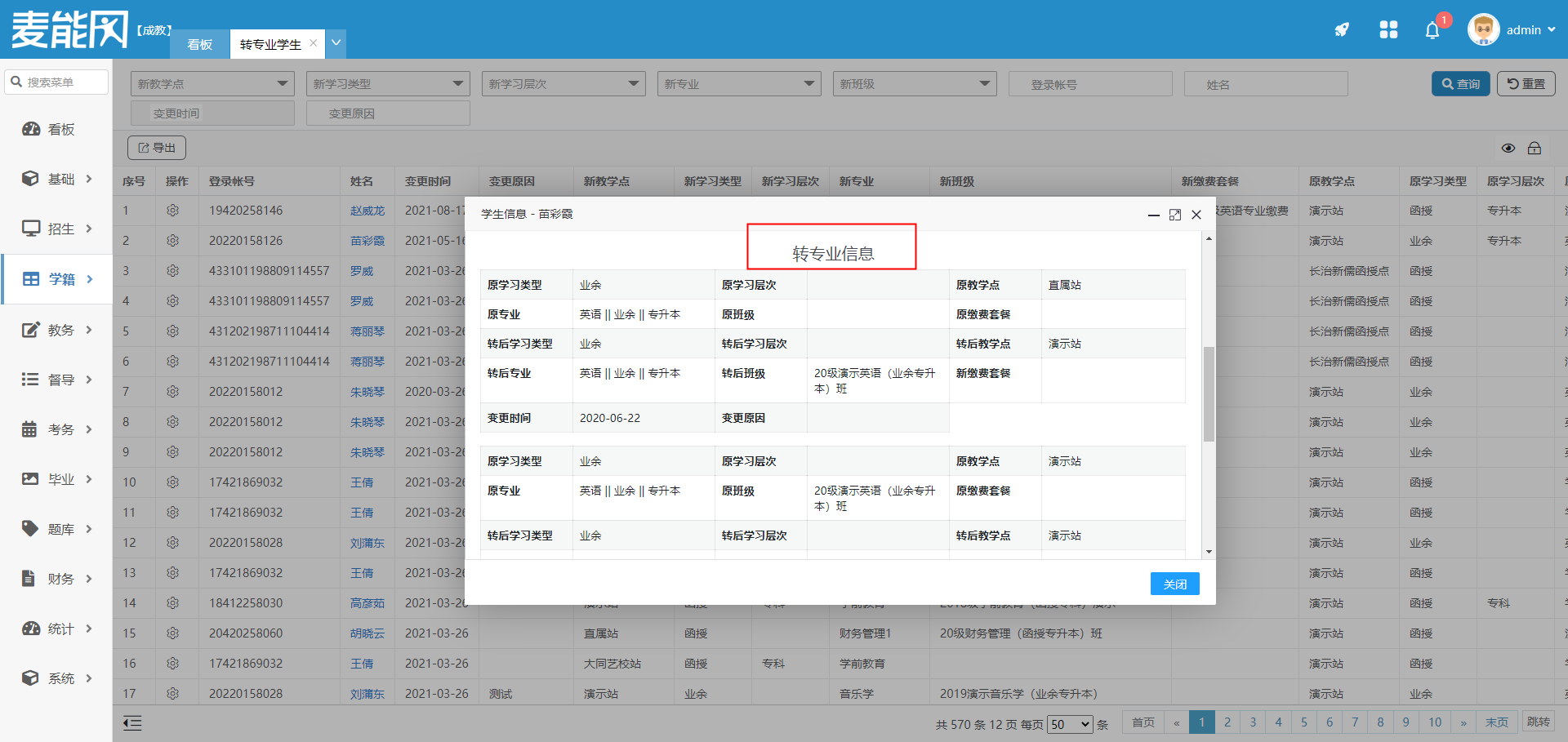
Task: Open the notification bell
Action: [1432, 31]
